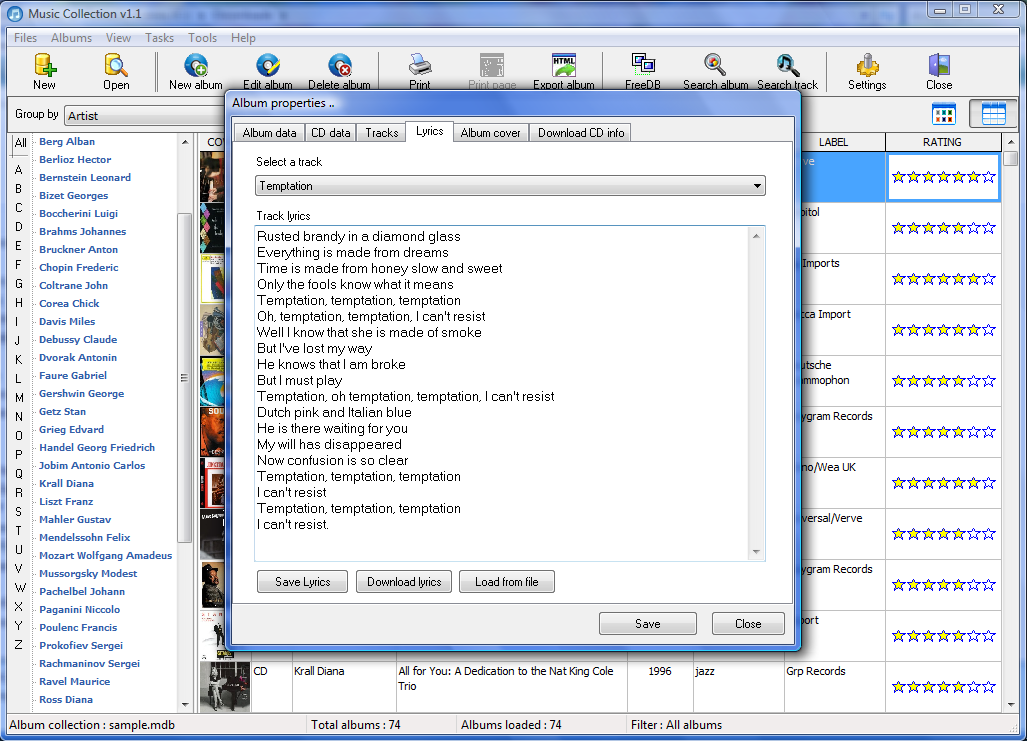Select artist Coltrane John in list
1027x741 pixels.
(73, 286)
